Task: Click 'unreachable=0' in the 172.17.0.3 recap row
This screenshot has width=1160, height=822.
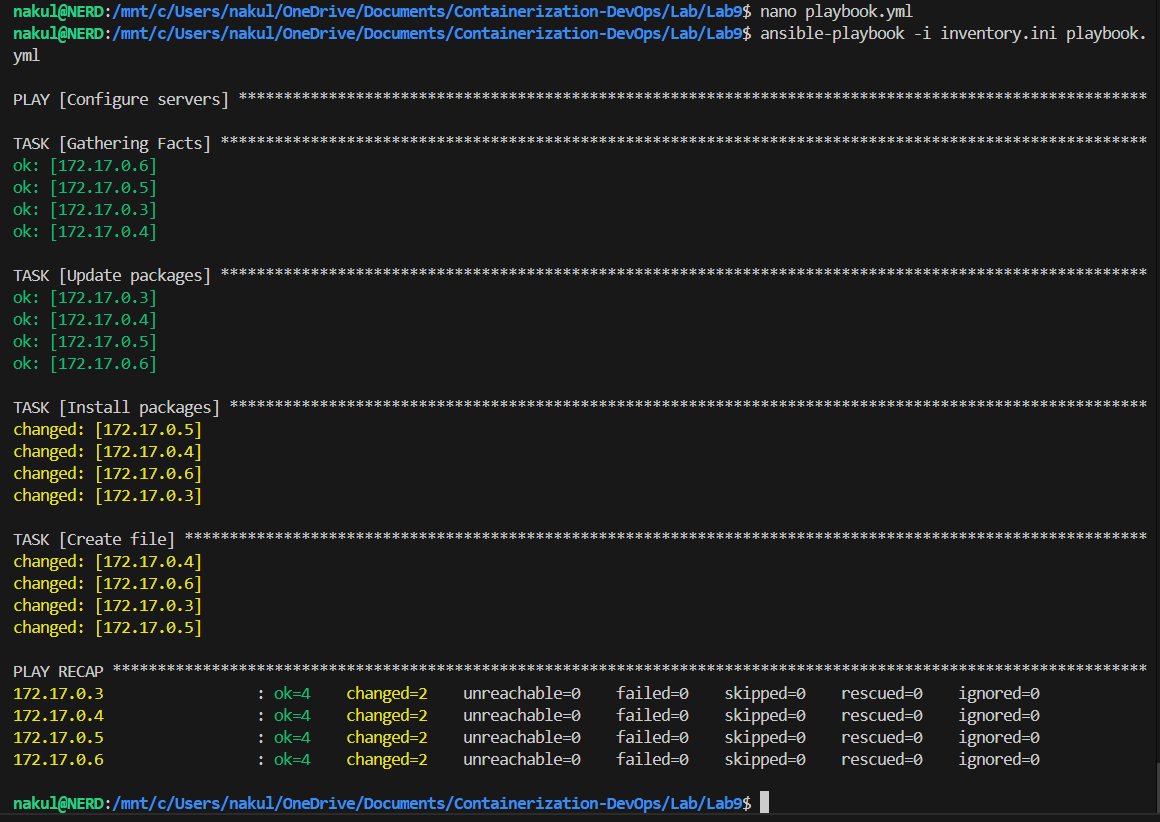Action: (x=522, y=694)
